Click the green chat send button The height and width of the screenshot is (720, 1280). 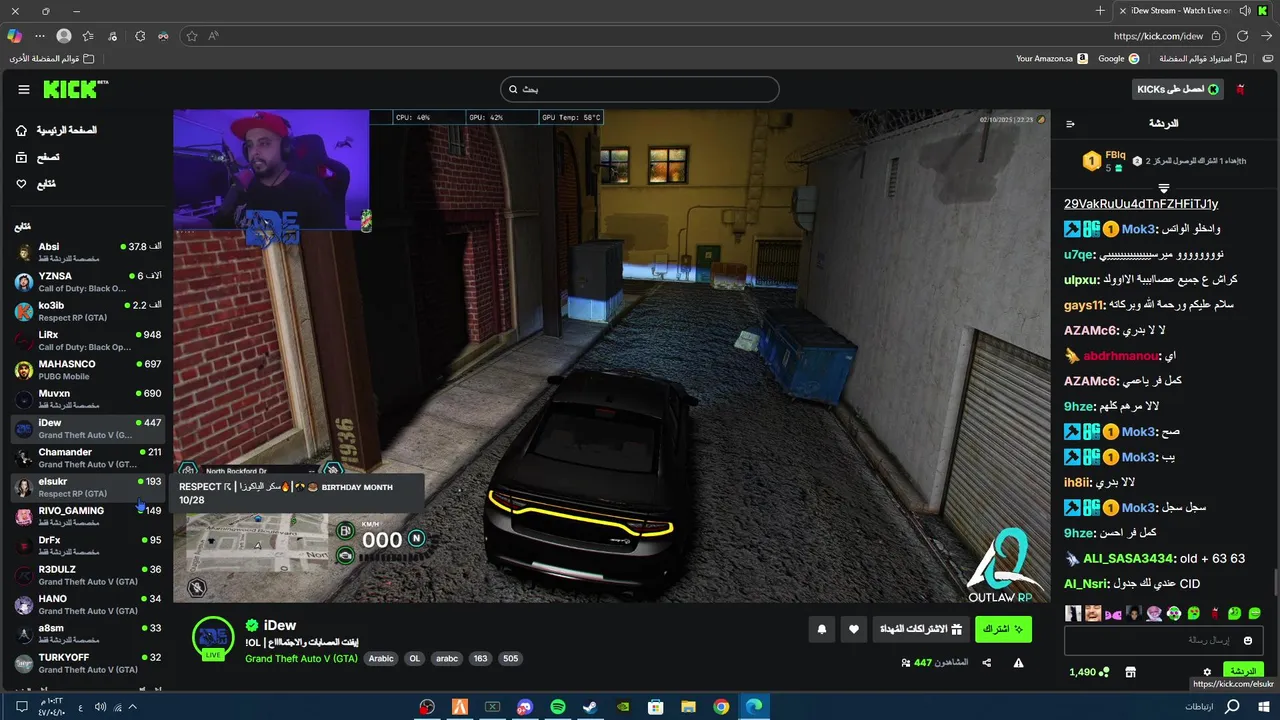[1243, 671]
